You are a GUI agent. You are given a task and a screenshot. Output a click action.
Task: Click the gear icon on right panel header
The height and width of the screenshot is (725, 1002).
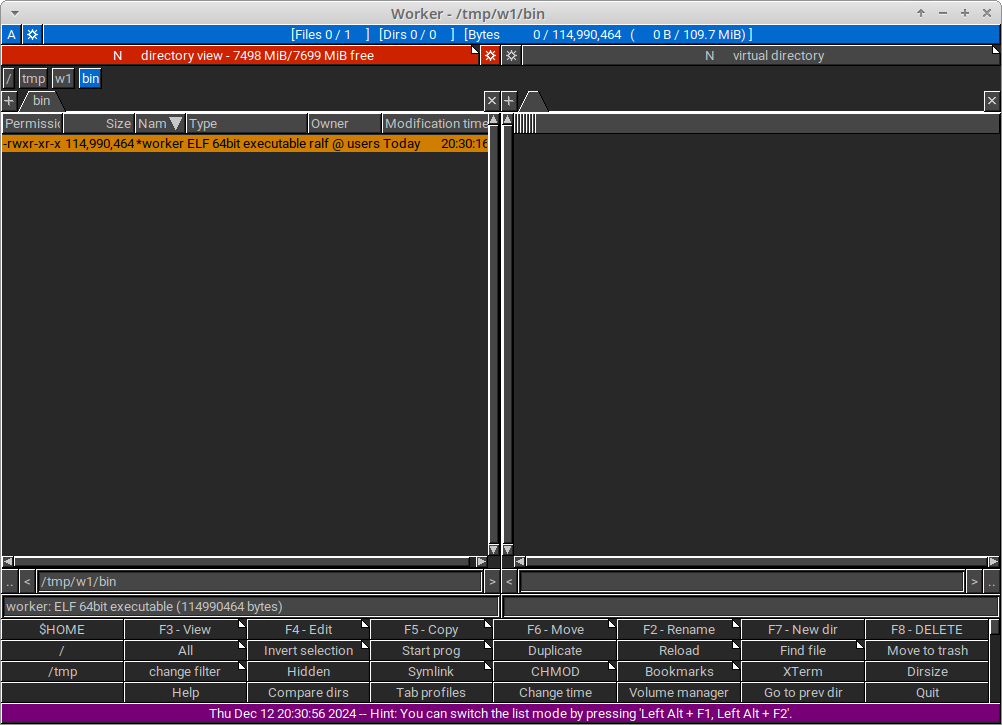coord(511,56)
